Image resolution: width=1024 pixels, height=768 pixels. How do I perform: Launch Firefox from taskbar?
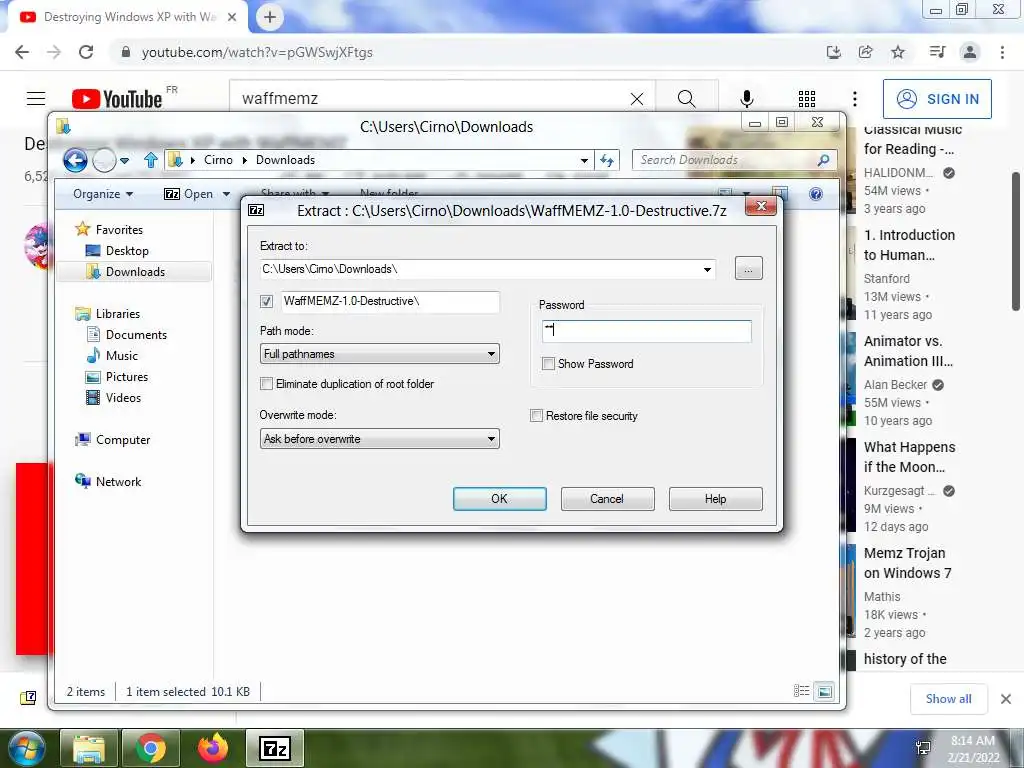pyautogui.click(x=213, y=748)
